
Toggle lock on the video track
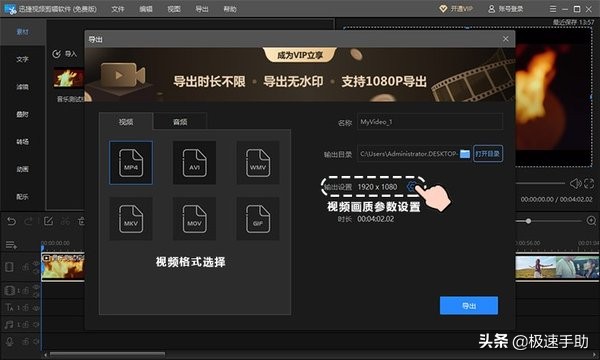(x=26, y=267)
